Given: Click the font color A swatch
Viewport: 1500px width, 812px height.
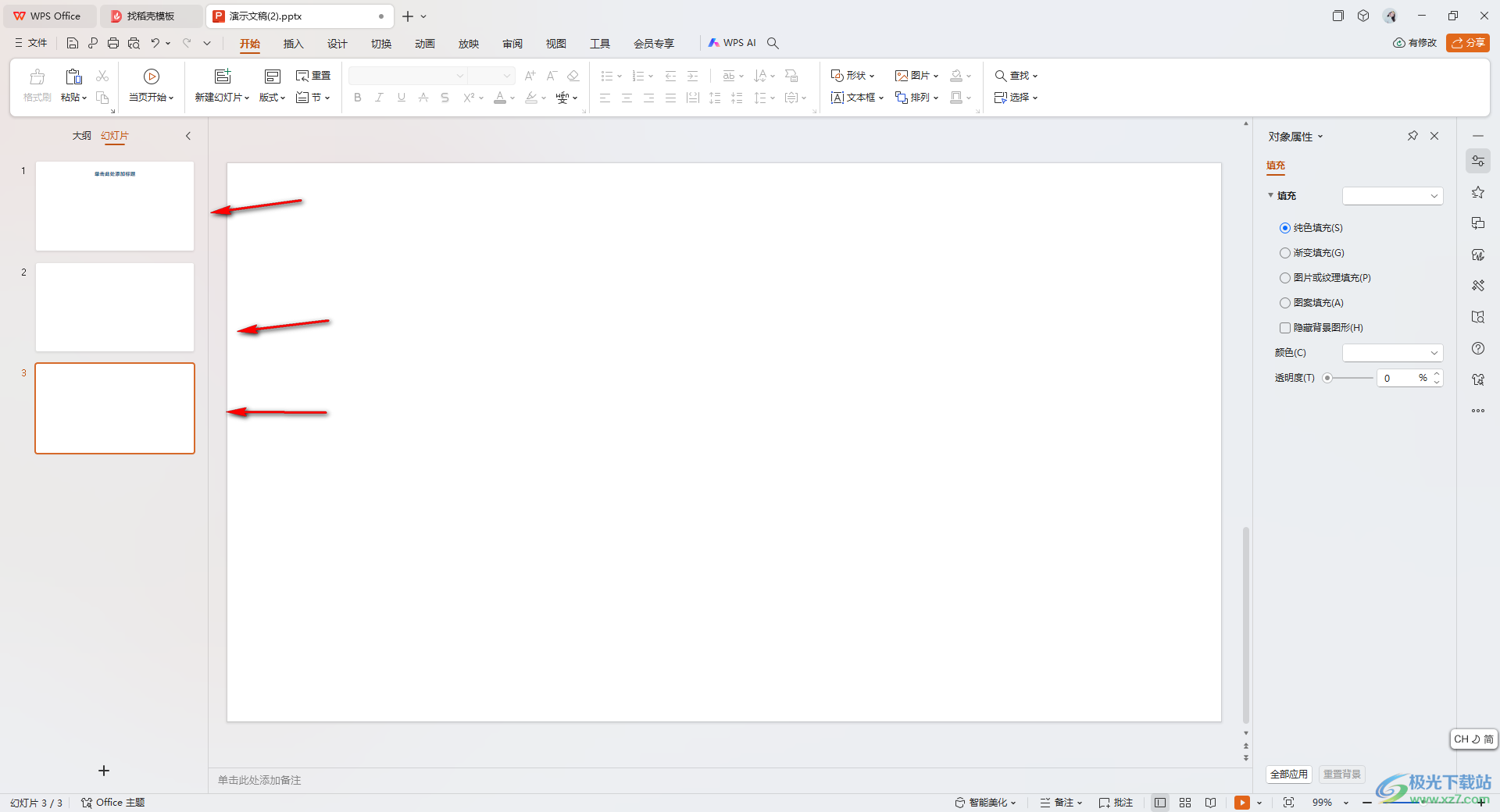Looking at the screenshot, I should tap(500, 98).
